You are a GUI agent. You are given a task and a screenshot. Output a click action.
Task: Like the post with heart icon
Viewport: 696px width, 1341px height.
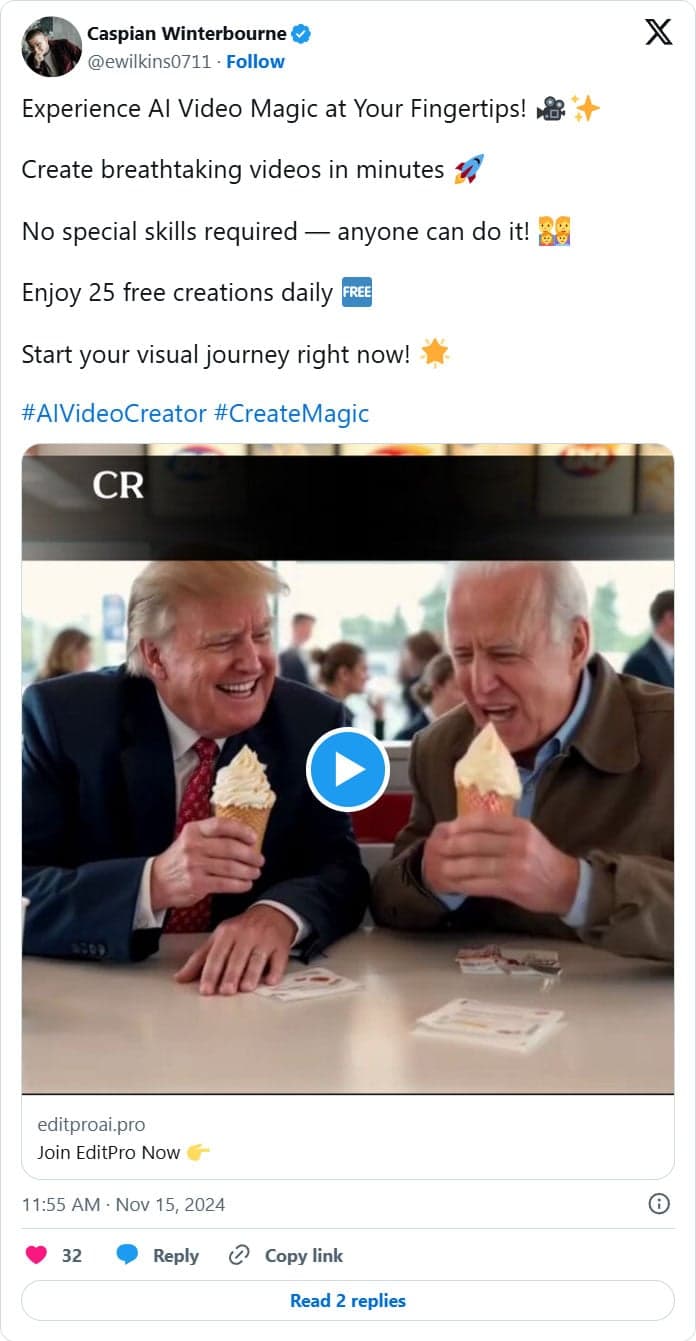click(x=37, y=1255)
